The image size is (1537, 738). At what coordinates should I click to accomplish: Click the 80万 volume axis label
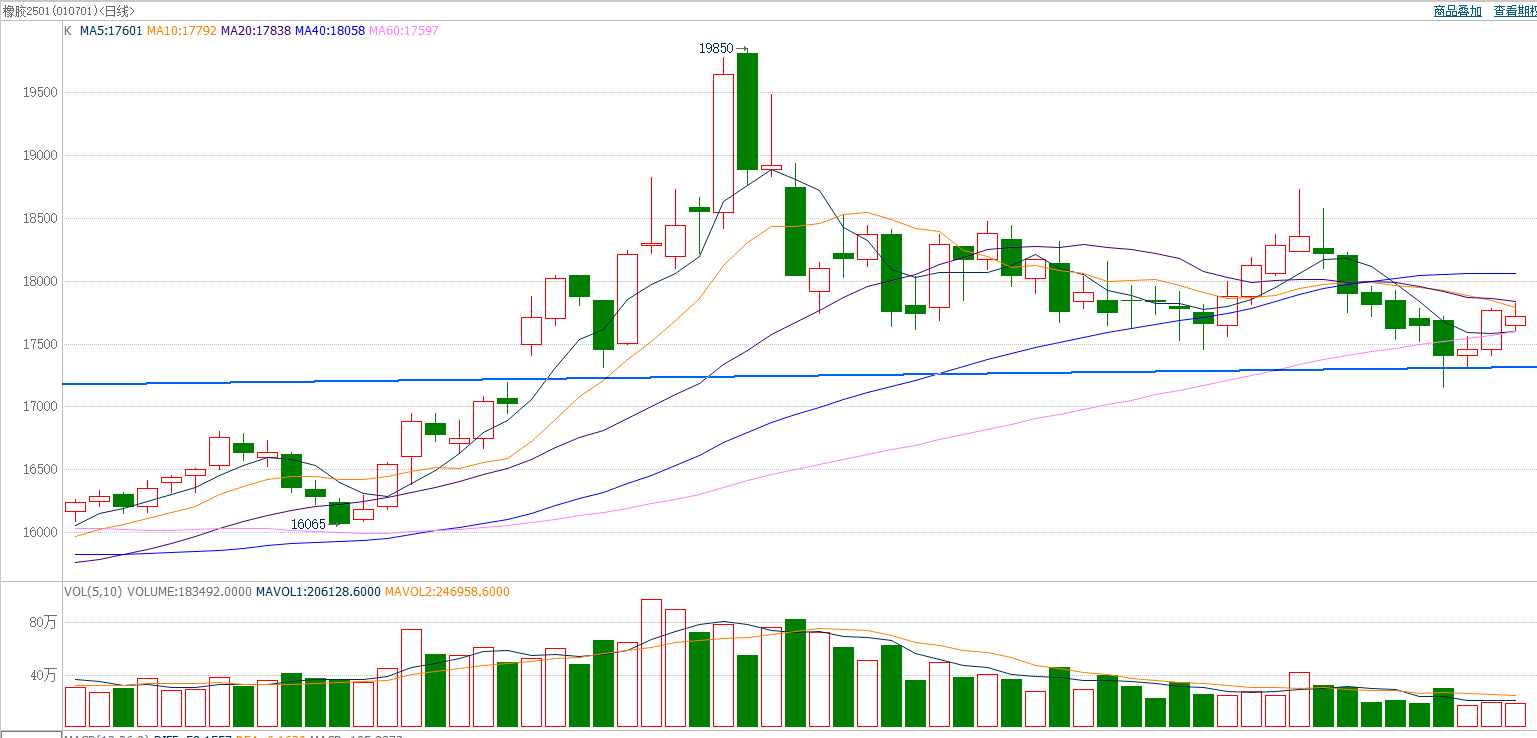tap(43, 623)
